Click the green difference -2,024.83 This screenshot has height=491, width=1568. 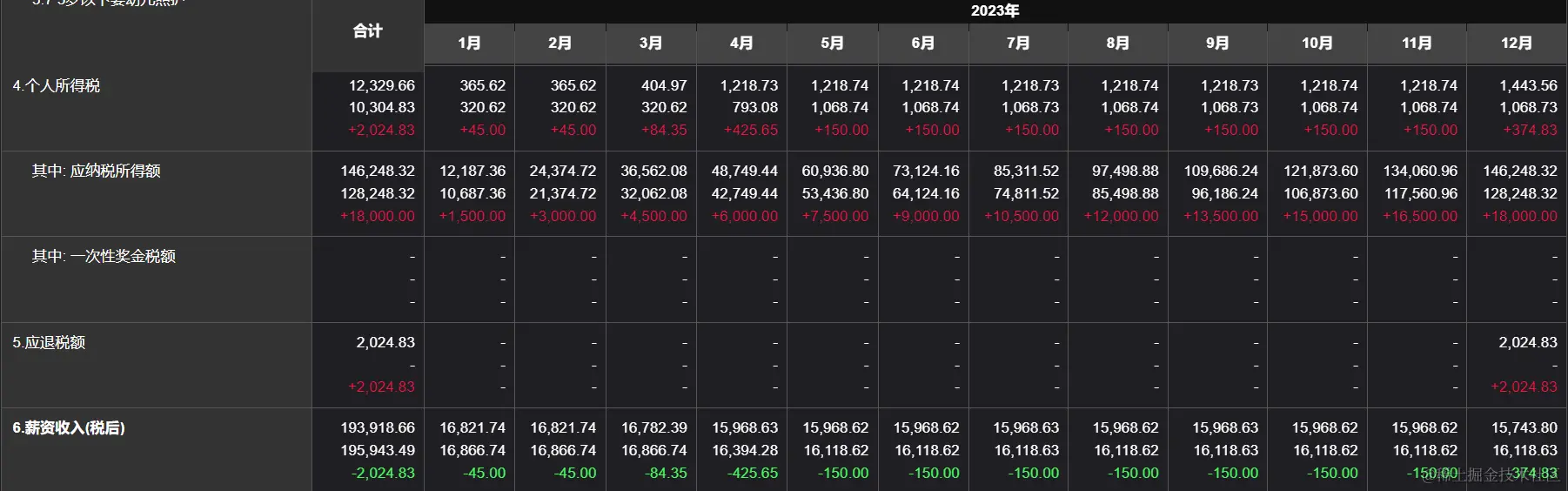pyautogui.click(x=383, y=473)
